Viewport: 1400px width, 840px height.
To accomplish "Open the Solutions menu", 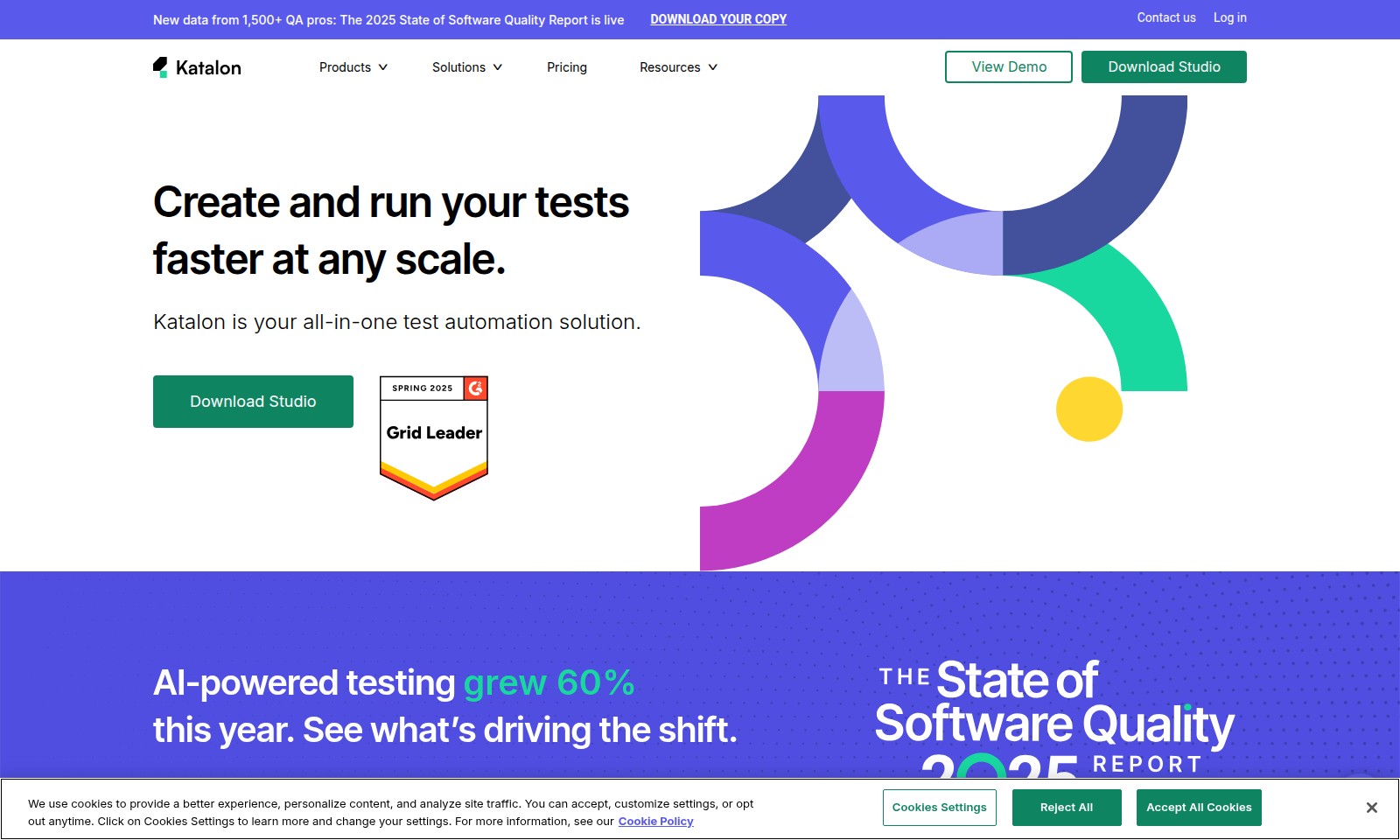I will [467, 67].
